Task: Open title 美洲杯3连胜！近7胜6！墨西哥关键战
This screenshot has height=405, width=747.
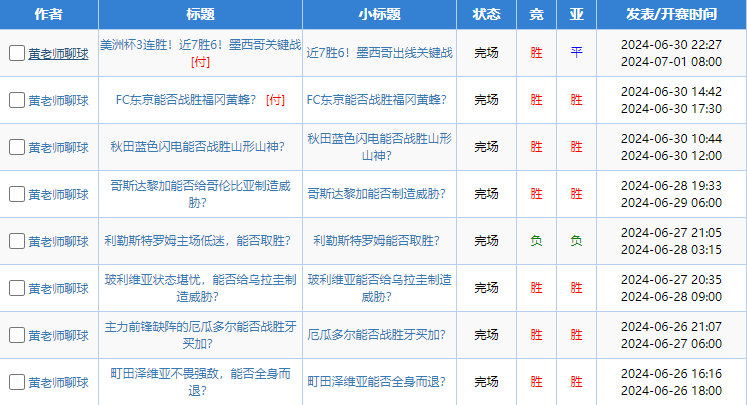Action: pyautogui.click(x=201, y=45)
